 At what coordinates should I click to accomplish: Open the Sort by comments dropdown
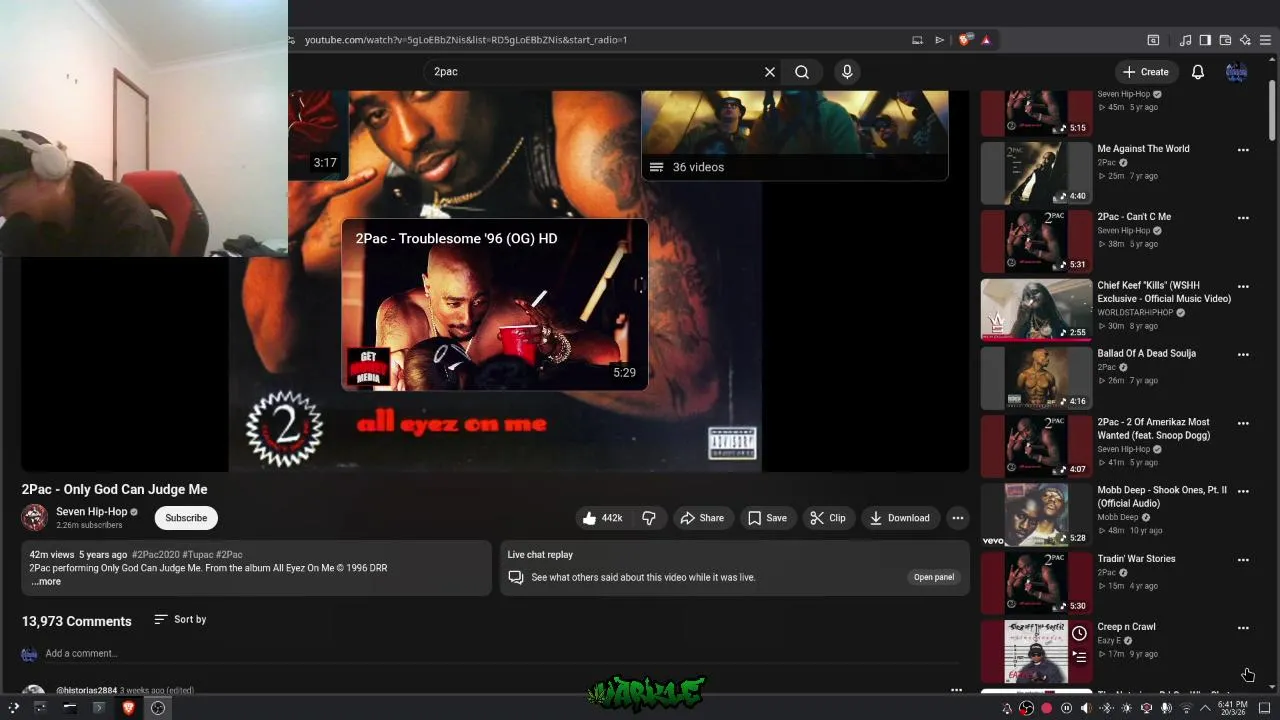180,620
